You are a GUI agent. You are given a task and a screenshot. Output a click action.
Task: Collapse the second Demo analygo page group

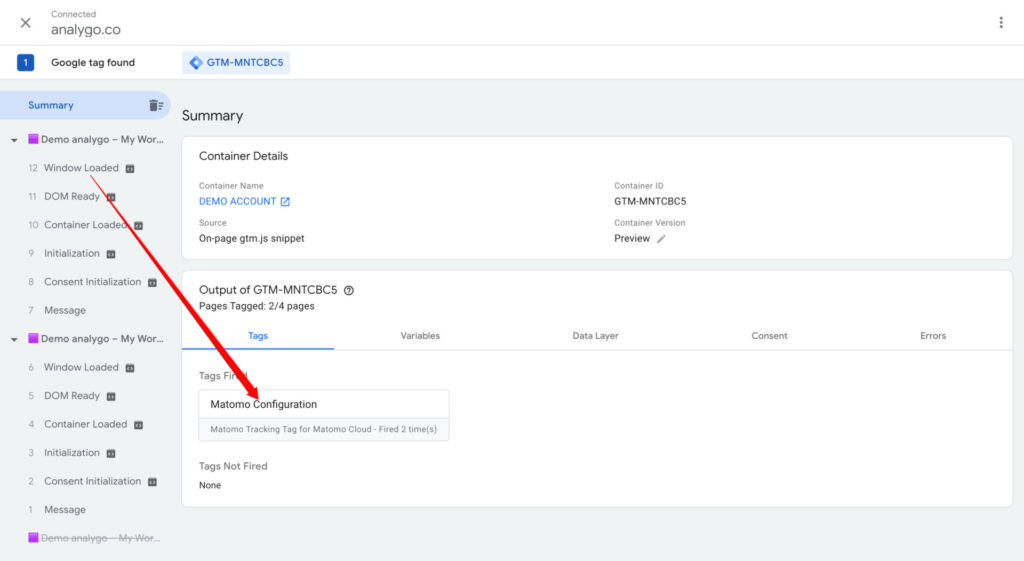[x=14, y=340]
